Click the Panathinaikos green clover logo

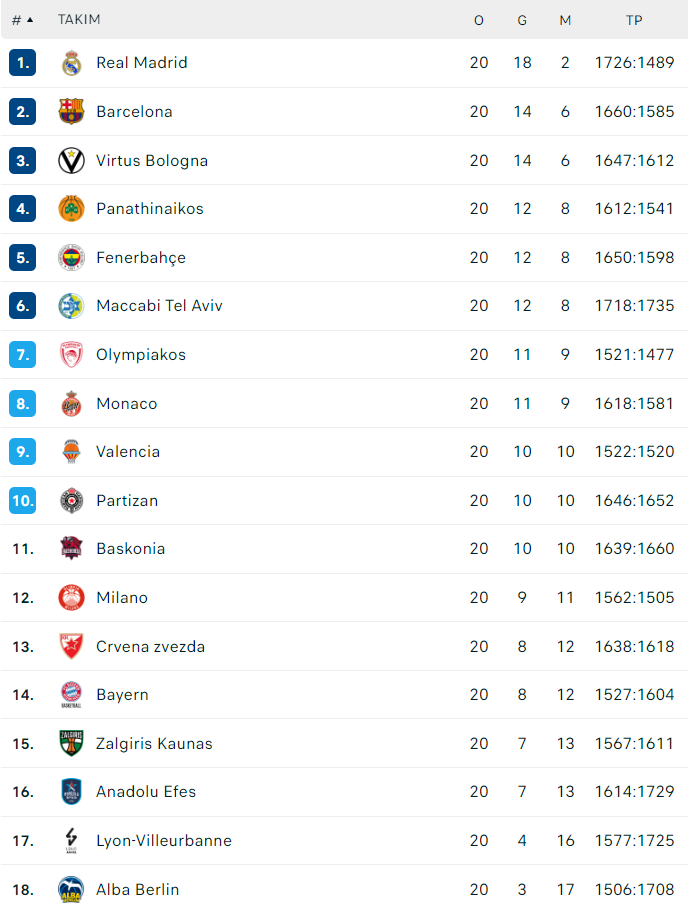pos(71,209)
